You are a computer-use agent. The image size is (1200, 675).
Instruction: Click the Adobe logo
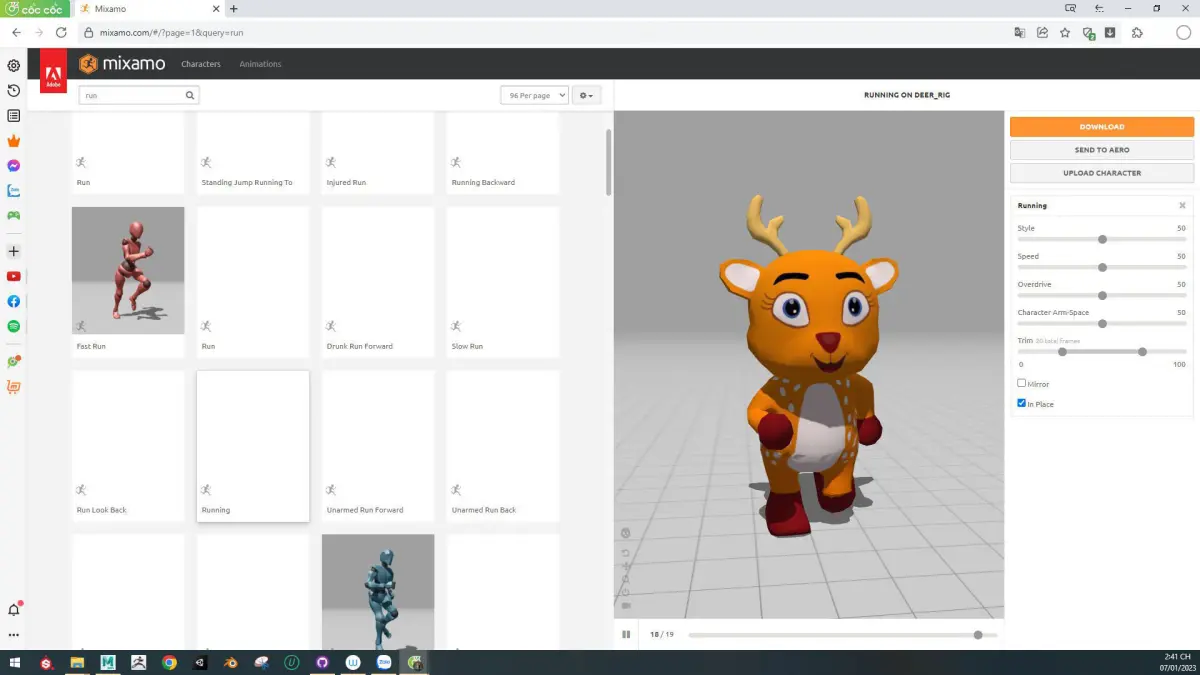(x=53, y=72)
